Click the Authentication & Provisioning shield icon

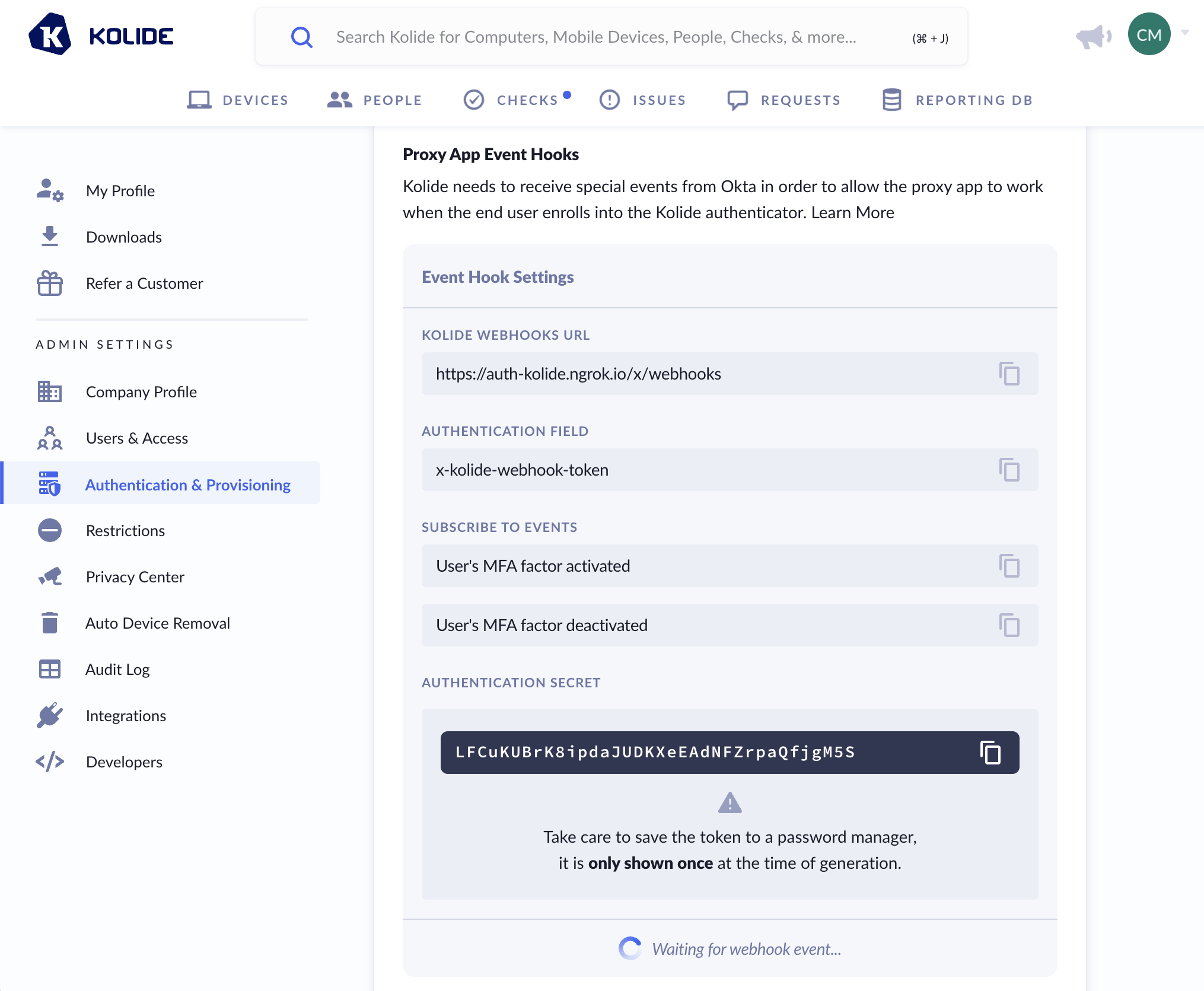coord(50,483)
